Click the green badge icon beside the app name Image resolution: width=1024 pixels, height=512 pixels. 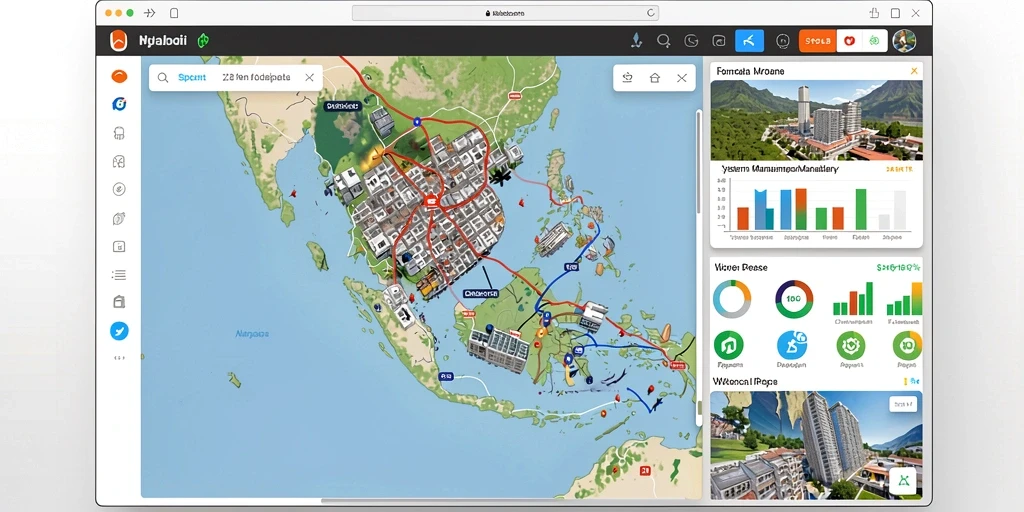(204, 40)
